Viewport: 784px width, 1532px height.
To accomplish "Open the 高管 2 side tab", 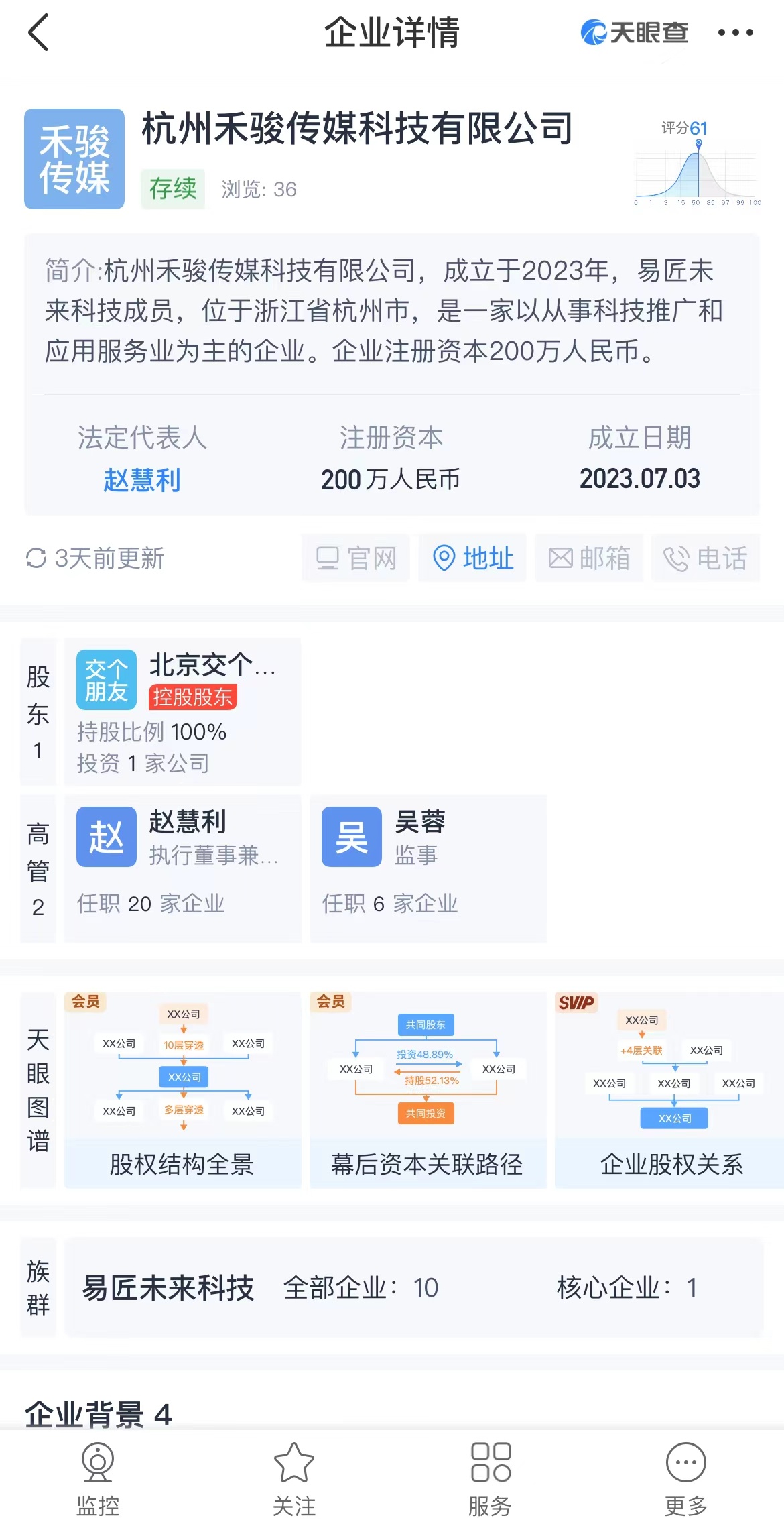I will (38, 870).
